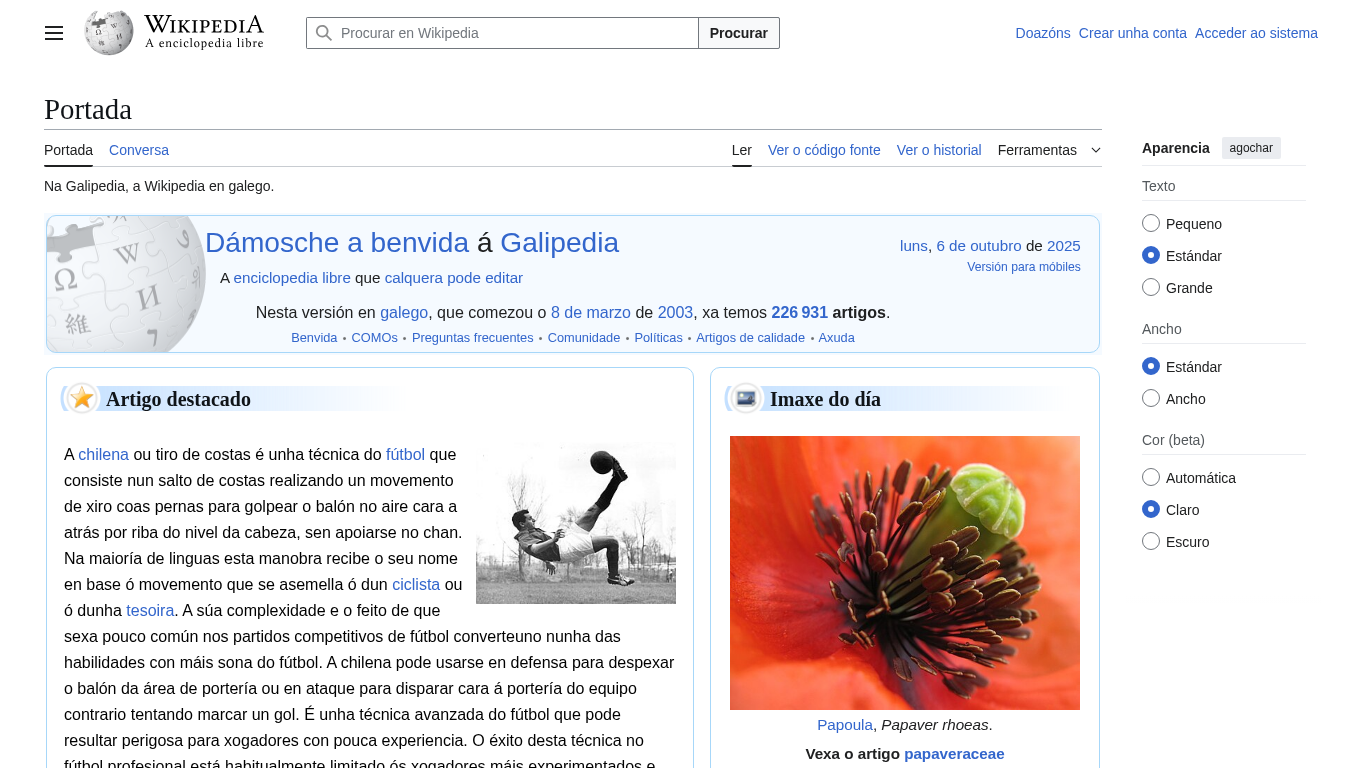Open the 8 de marzo link
This screenshot has width=1366, height=768.
click(591, 313)
